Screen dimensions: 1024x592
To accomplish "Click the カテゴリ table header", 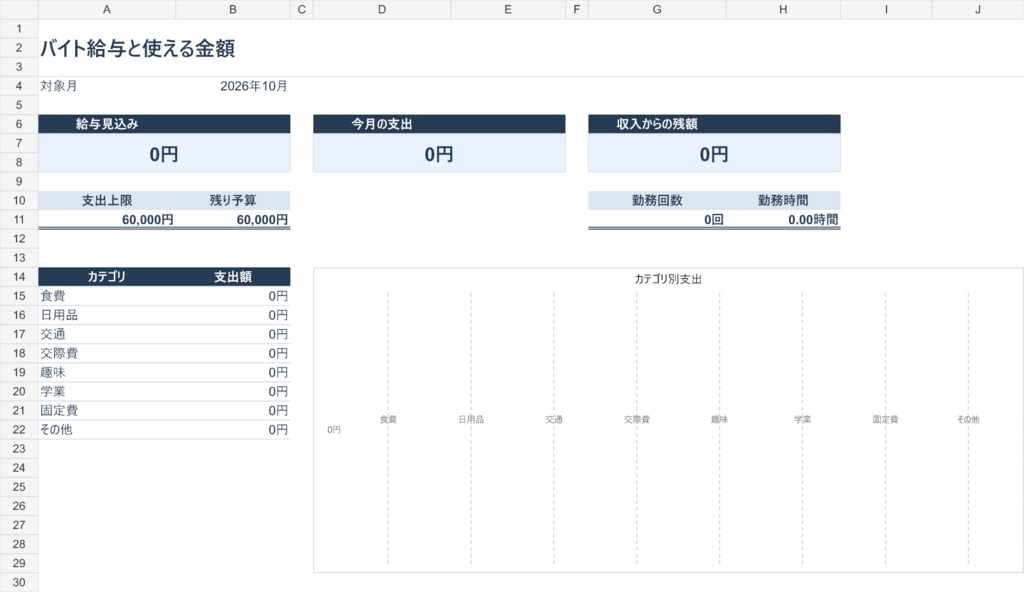I will pyautogui.click(x=107, y=276).
